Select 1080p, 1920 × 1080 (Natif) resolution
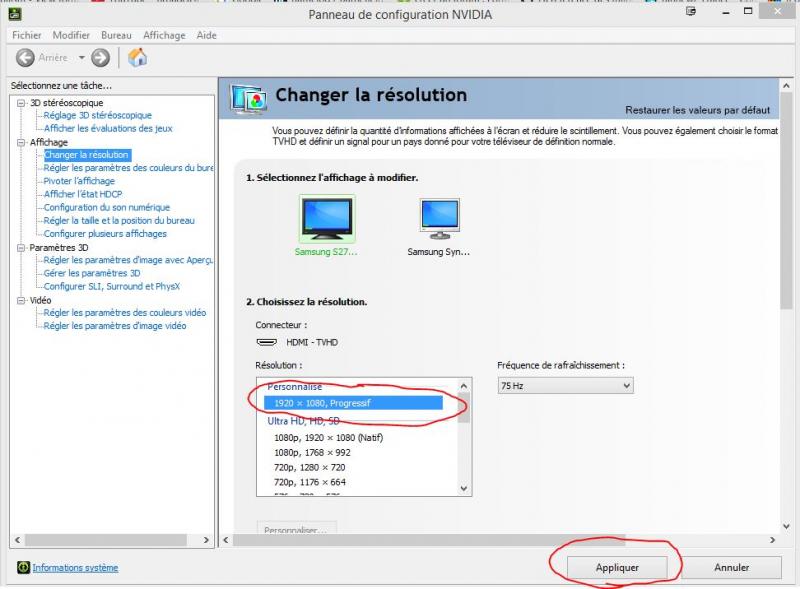The image size is (800, 589). [x=328, y=437]
